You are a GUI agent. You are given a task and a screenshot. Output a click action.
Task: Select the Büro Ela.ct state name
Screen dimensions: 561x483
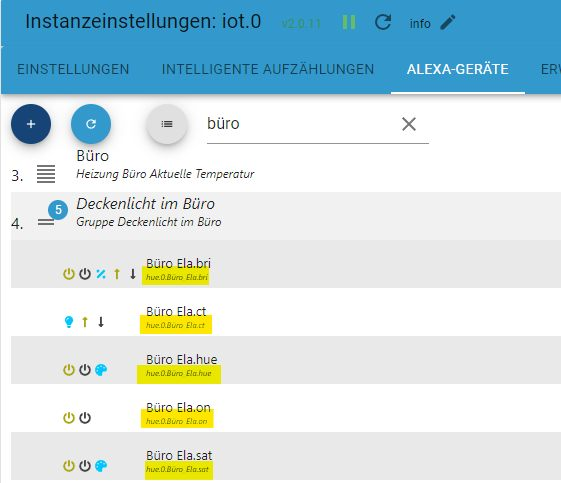pos(176,311)
